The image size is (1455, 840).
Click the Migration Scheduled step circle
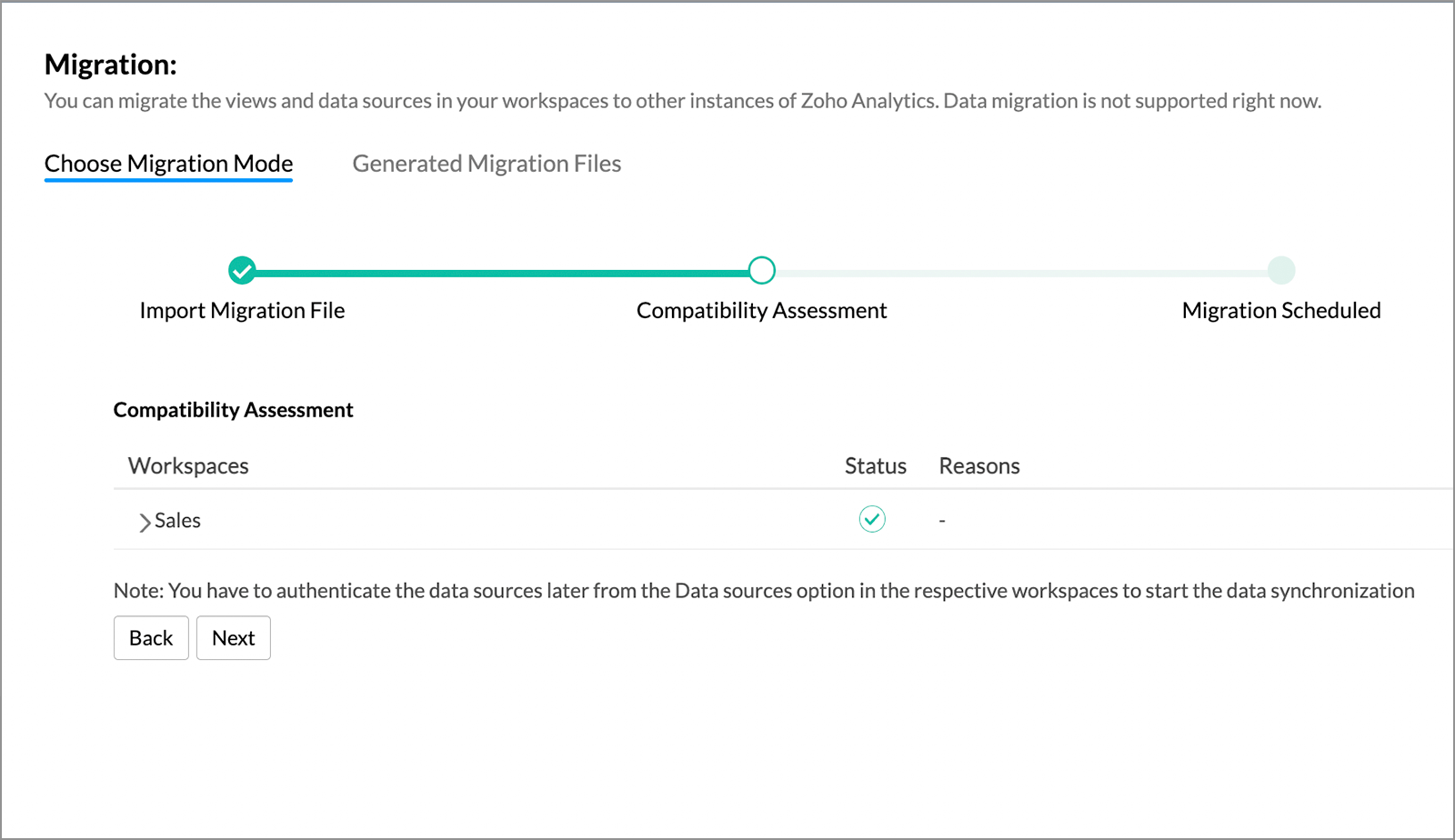point(1281,270)
